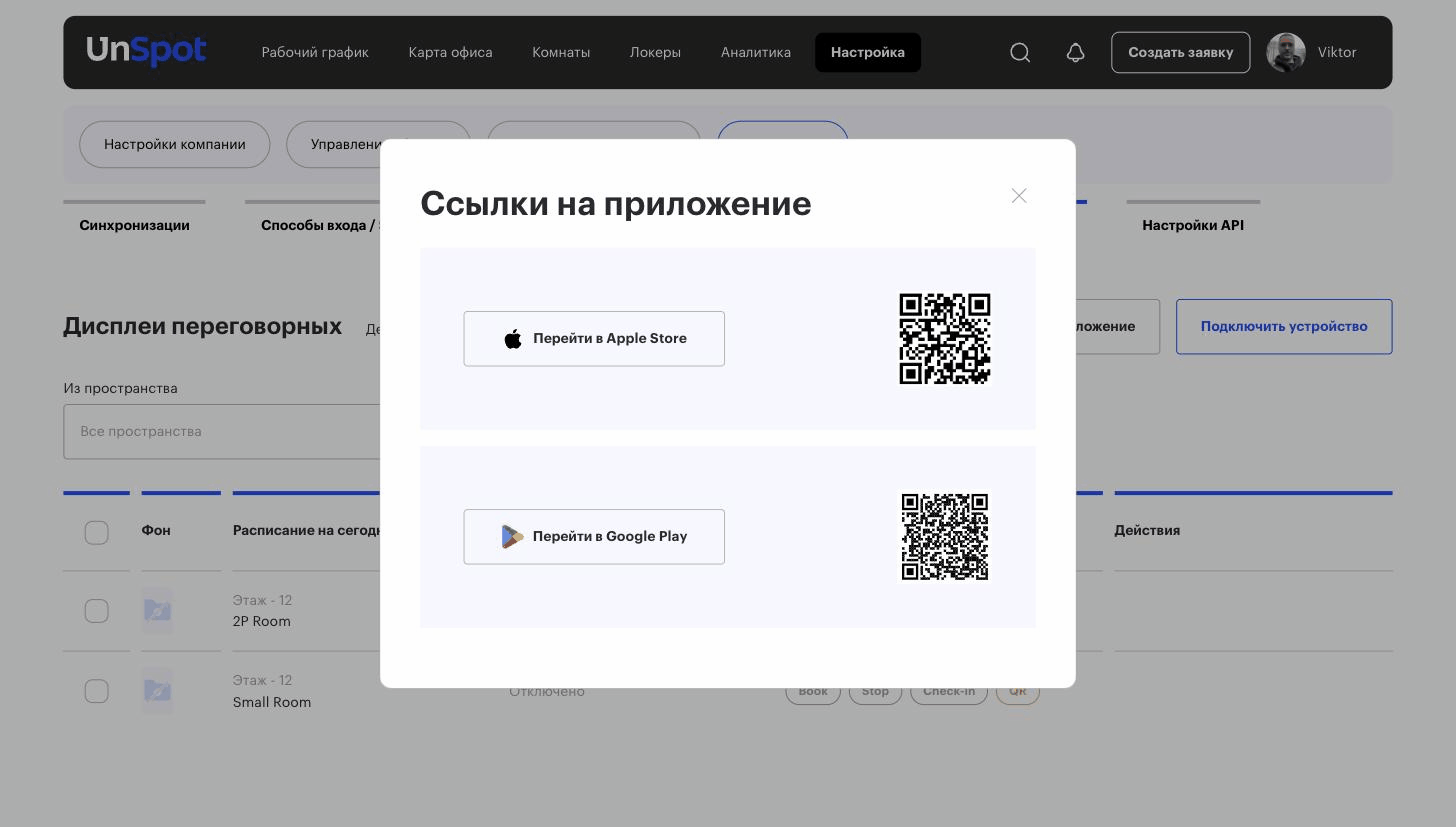Go to Карта офиса menu
Screen dimensions: 1456x827
click(x=450, y=52)
